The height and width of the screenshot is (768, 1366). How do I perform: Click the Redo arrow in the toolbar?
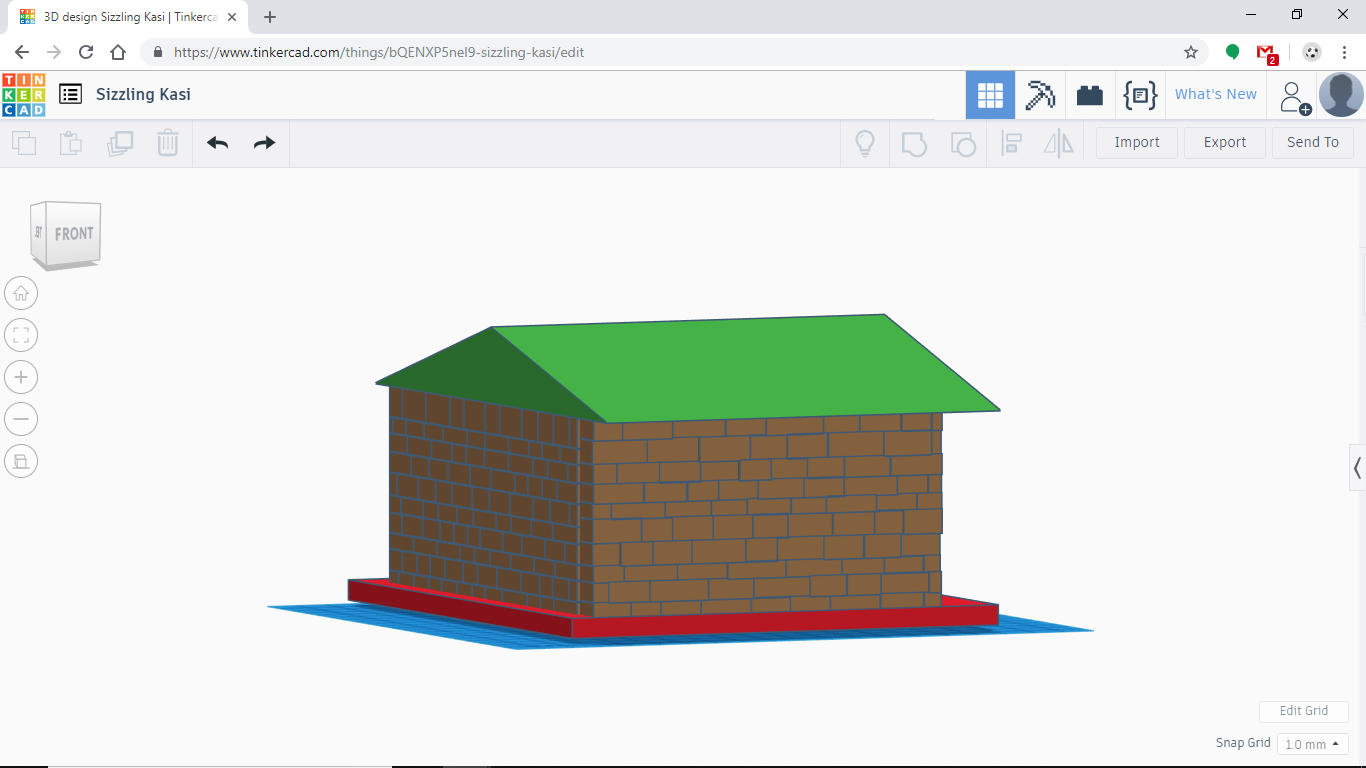point(263,143)
